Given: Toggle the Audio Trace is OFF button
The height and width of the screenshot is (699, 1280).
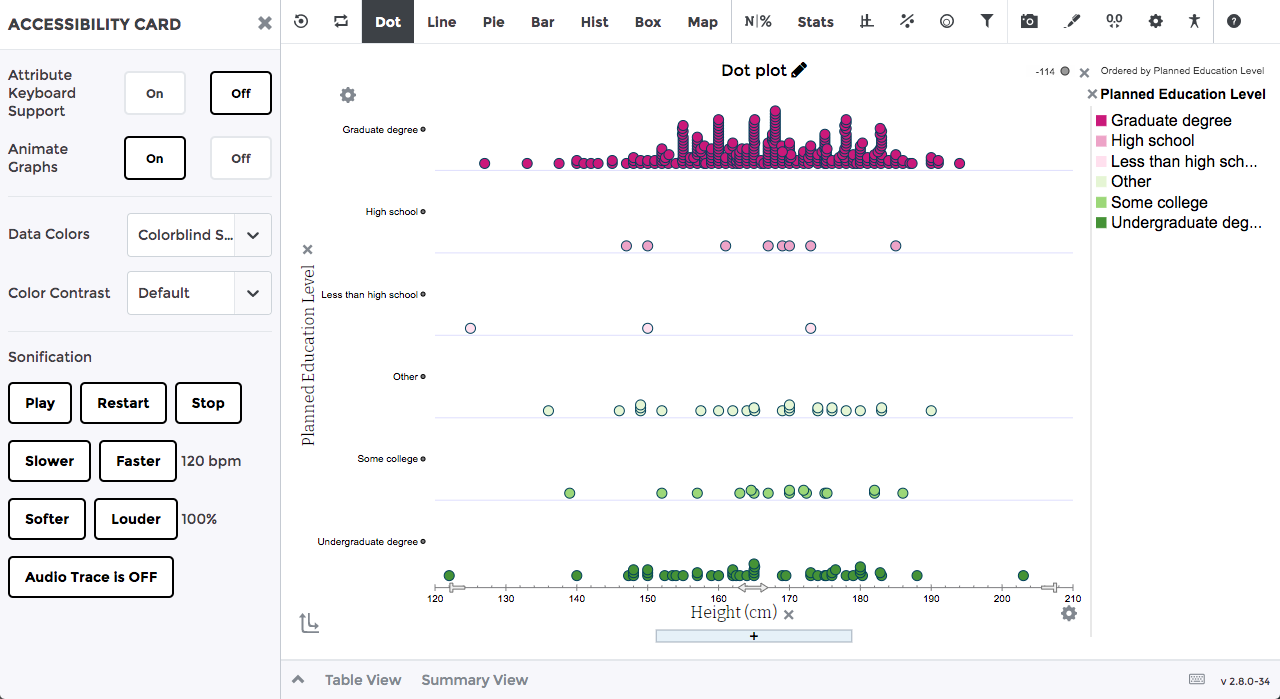Looking at the screenshot, I should pos(91,577).
